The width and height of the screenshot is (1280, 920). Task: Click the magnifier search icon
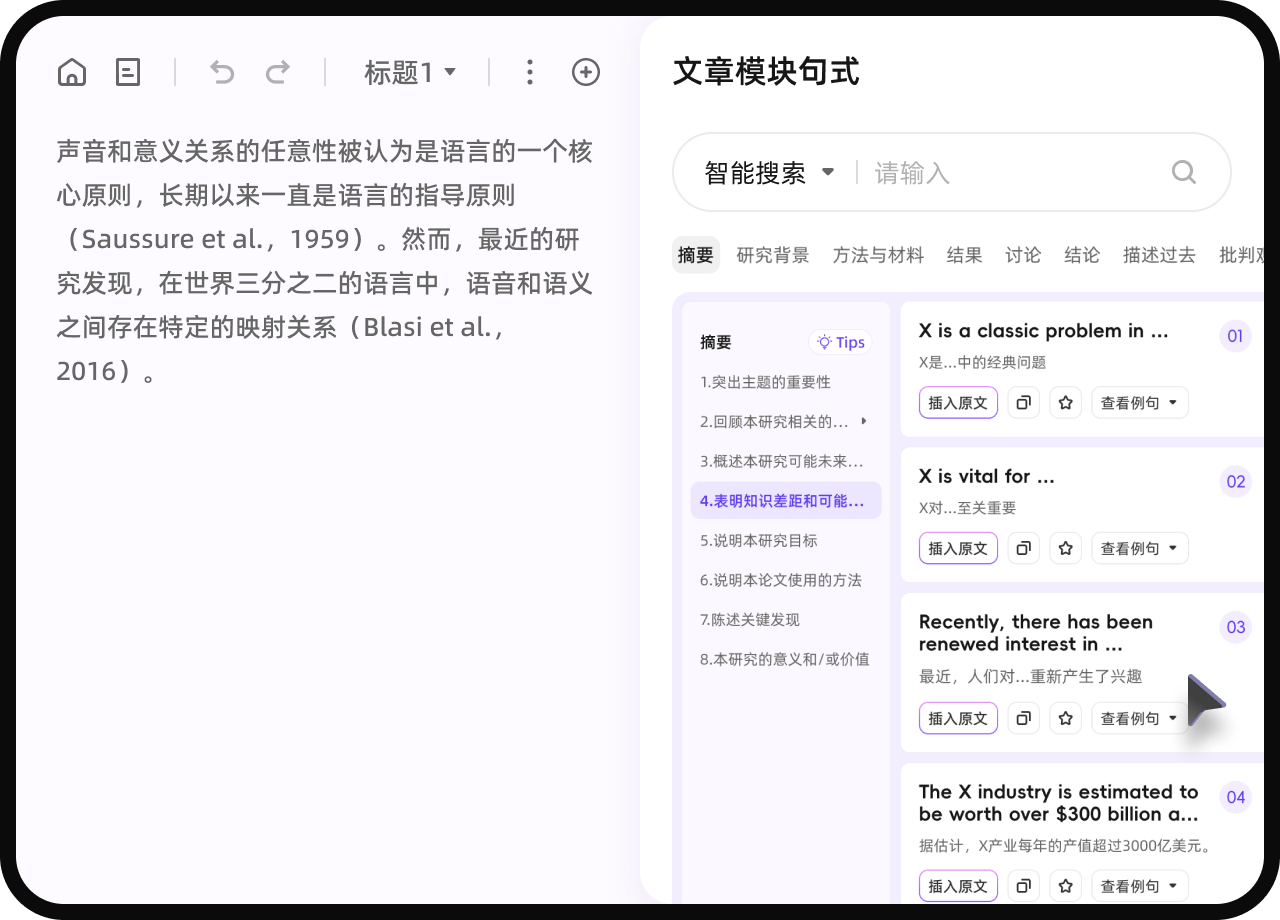pos(1183,172)
